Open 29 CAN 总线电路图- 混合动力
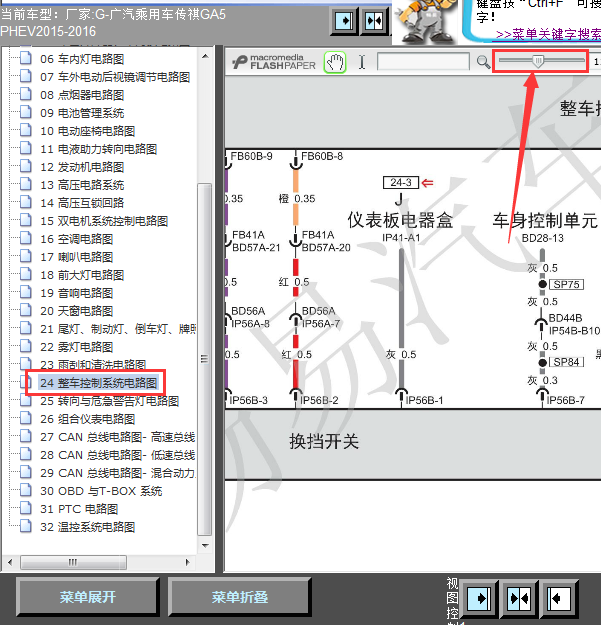The height and width of the screenshot is (627, 601). coord(118,473)
